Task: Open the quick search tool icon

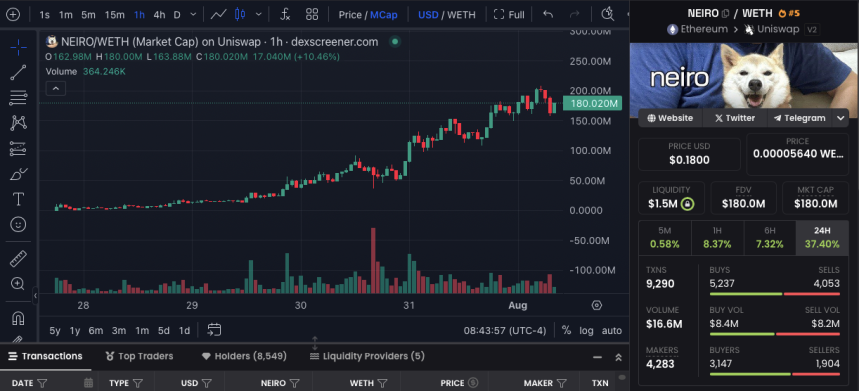Action: (607, 14)
